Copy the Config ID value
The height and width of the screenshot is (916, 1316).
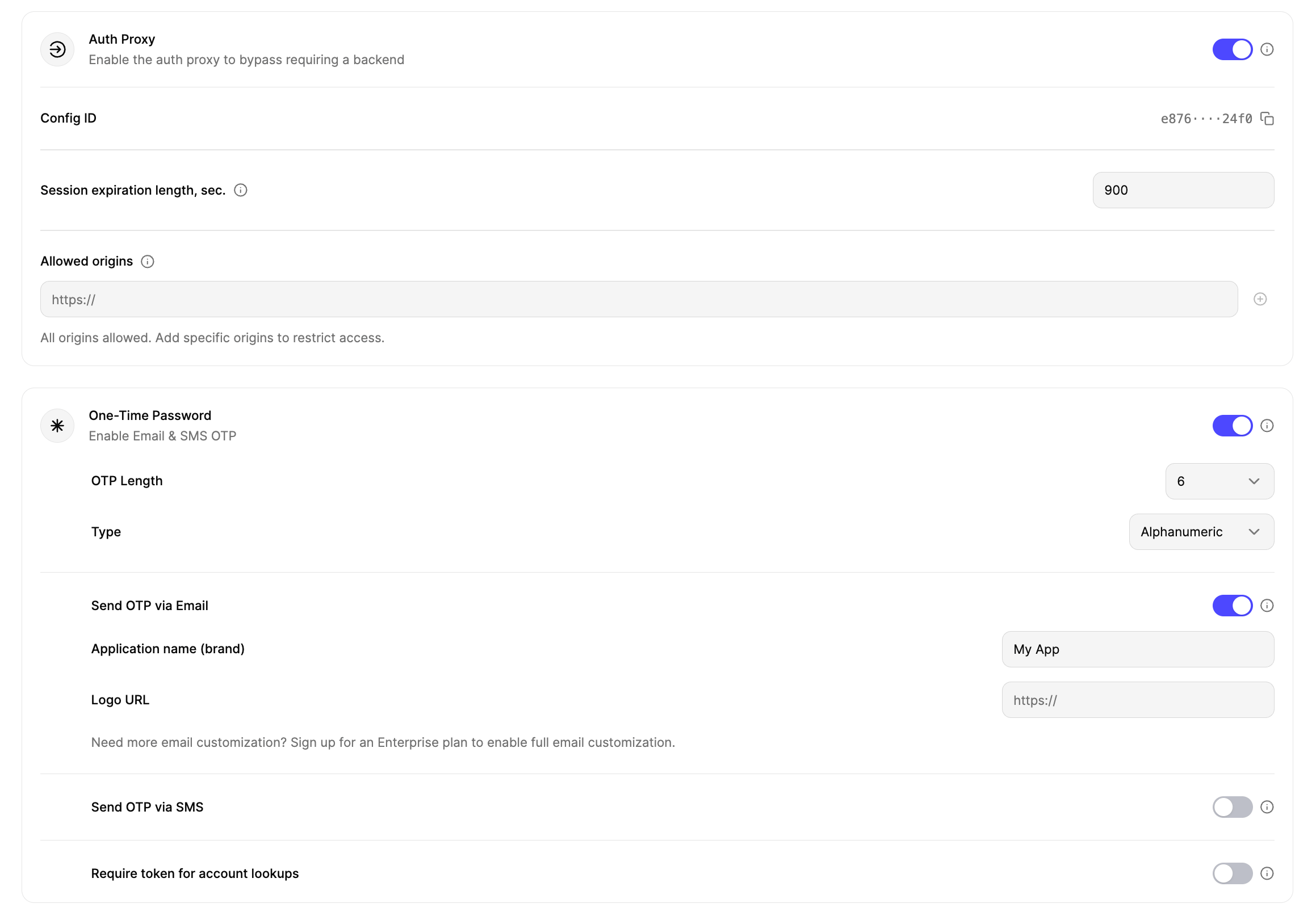click(1267, 119)
